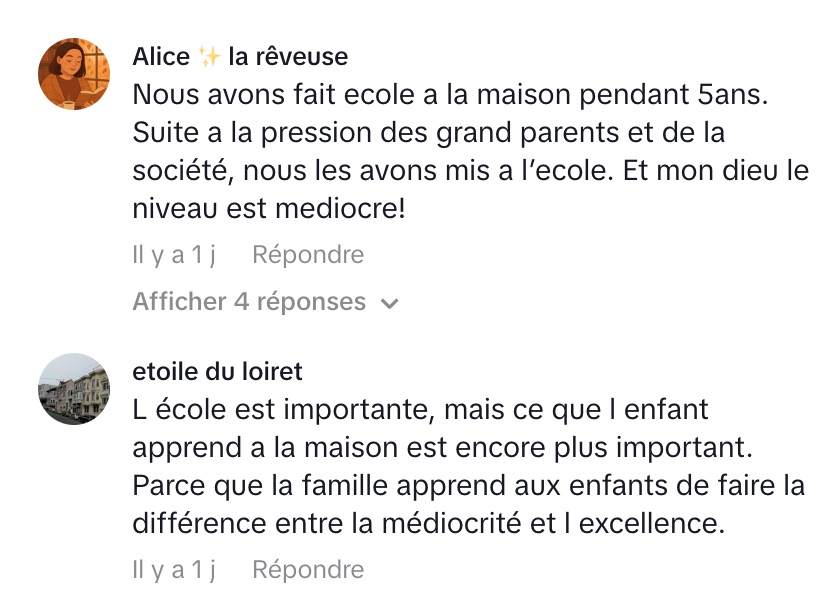Open Alice la rêveuse's profile picture
Viewport: 836px width, 592px height.
tap(73, 74)
